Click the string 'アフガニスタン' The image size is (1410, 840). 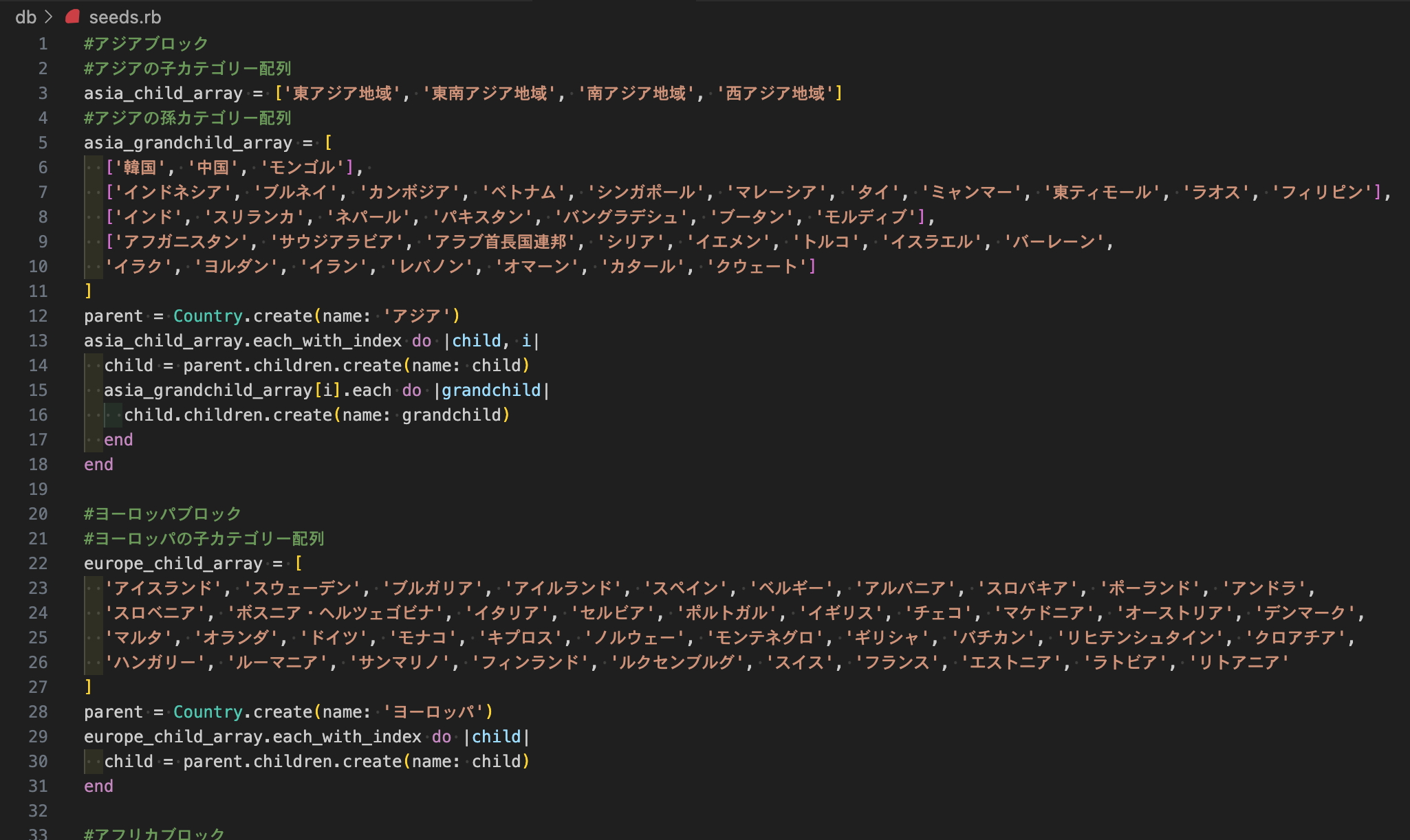point(180,242)
